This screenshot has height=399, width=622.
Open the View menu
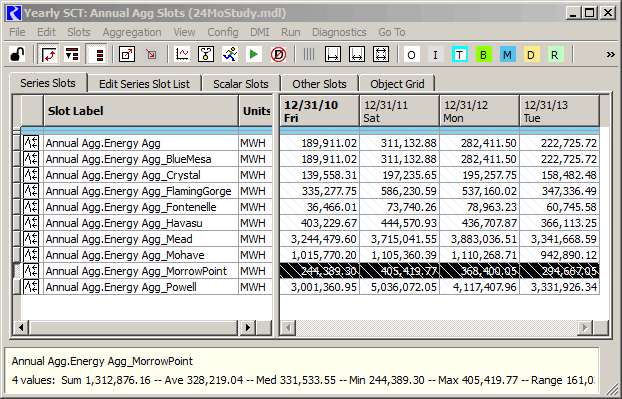pos(184,32)
